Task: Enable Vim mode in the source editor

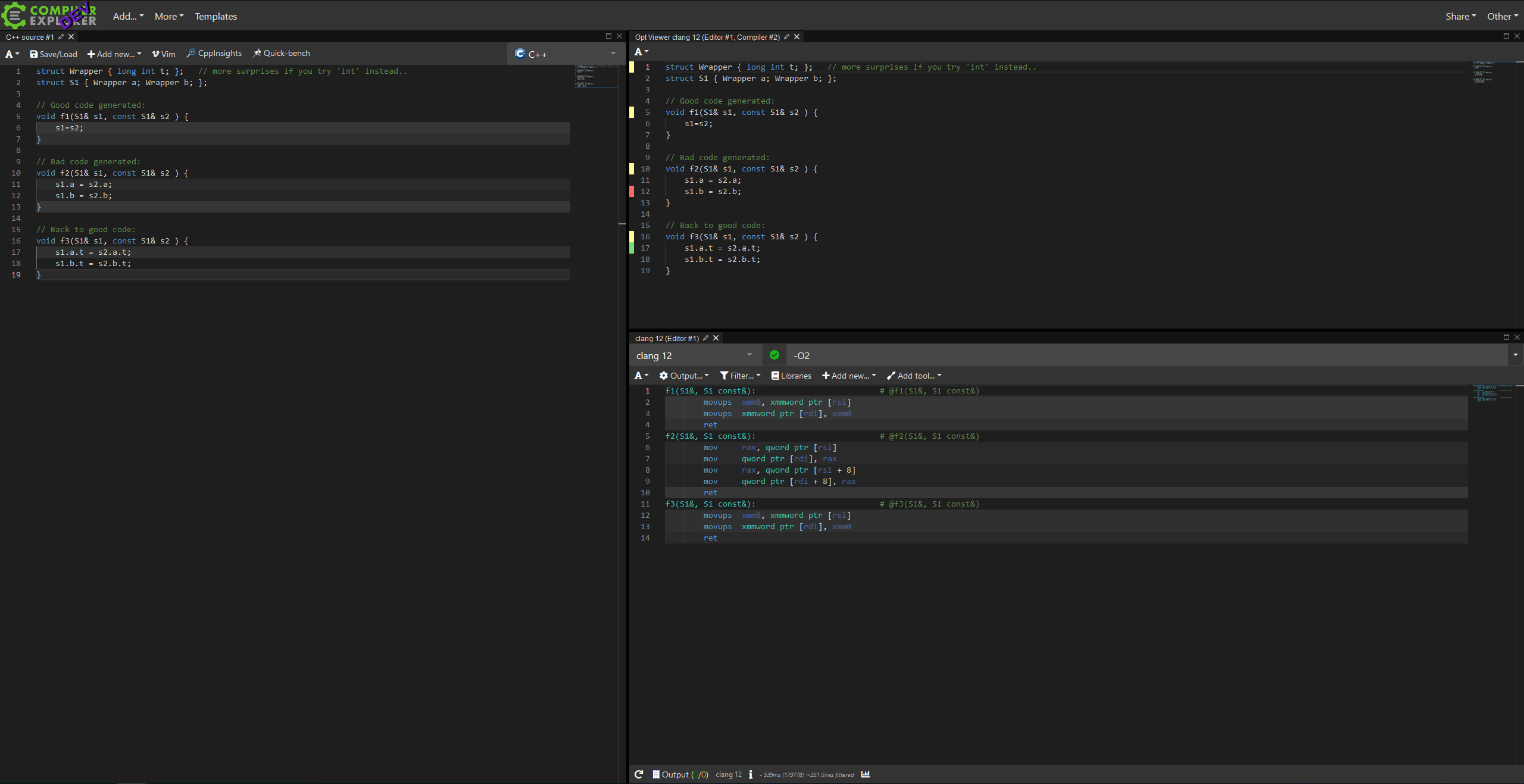Action: (163, 53)
